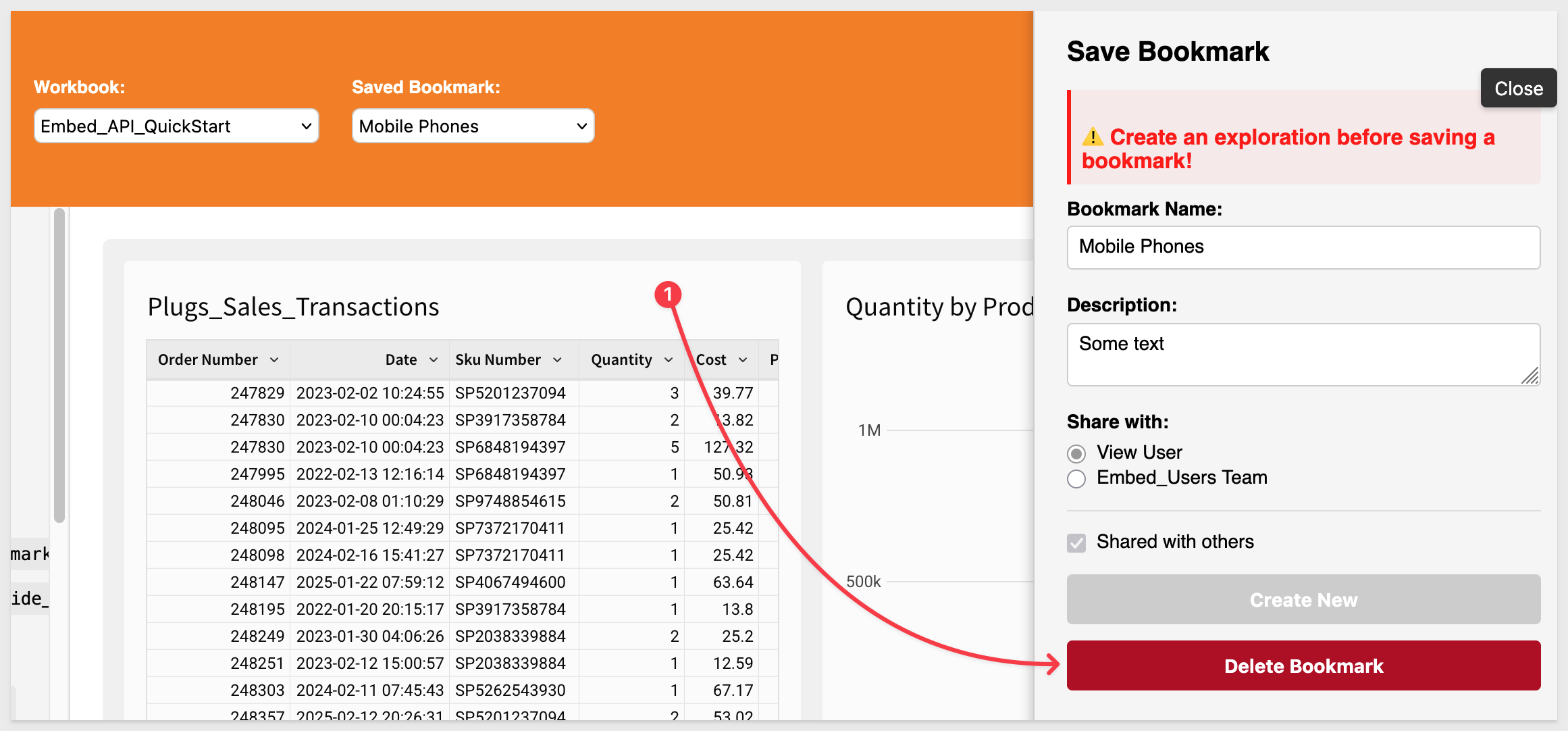
Task: Click the Delete Bookmark button
Action: (x=1303, y=665)
